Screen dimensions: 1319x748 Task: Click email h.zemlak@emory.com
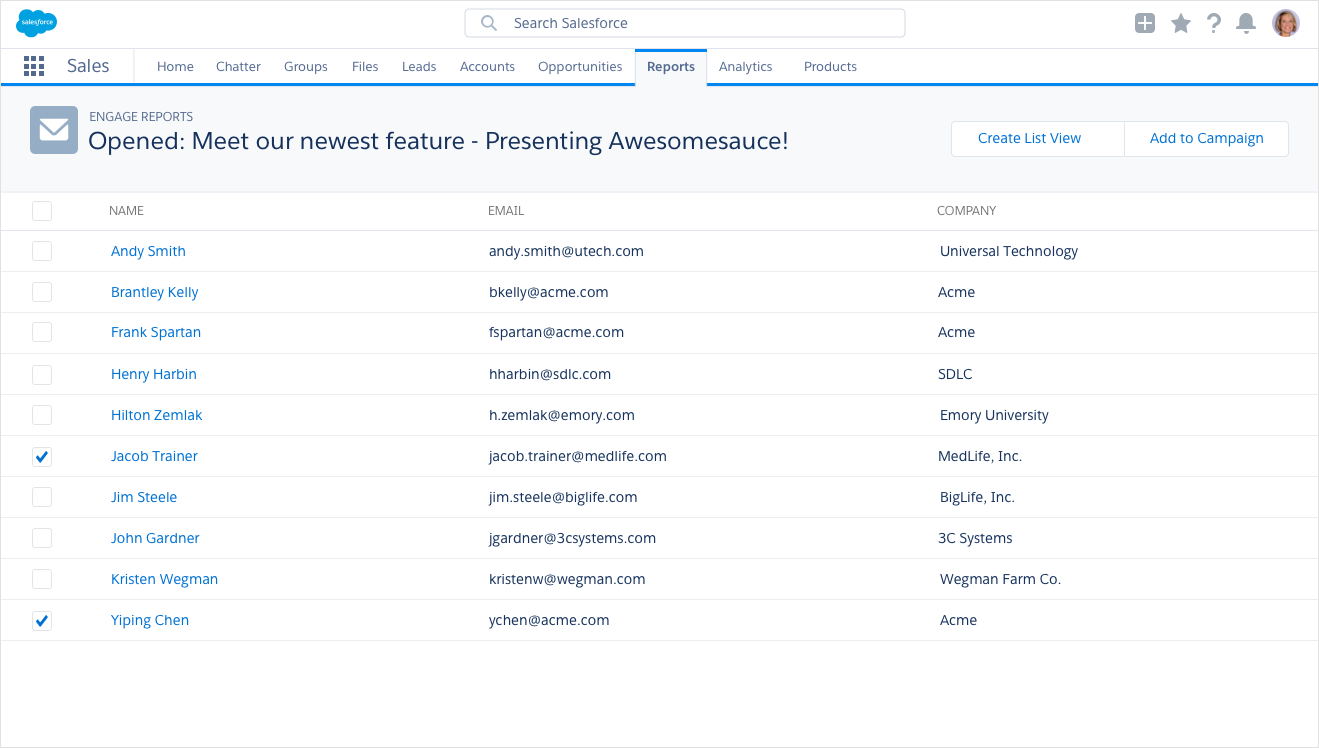[562, 415]
